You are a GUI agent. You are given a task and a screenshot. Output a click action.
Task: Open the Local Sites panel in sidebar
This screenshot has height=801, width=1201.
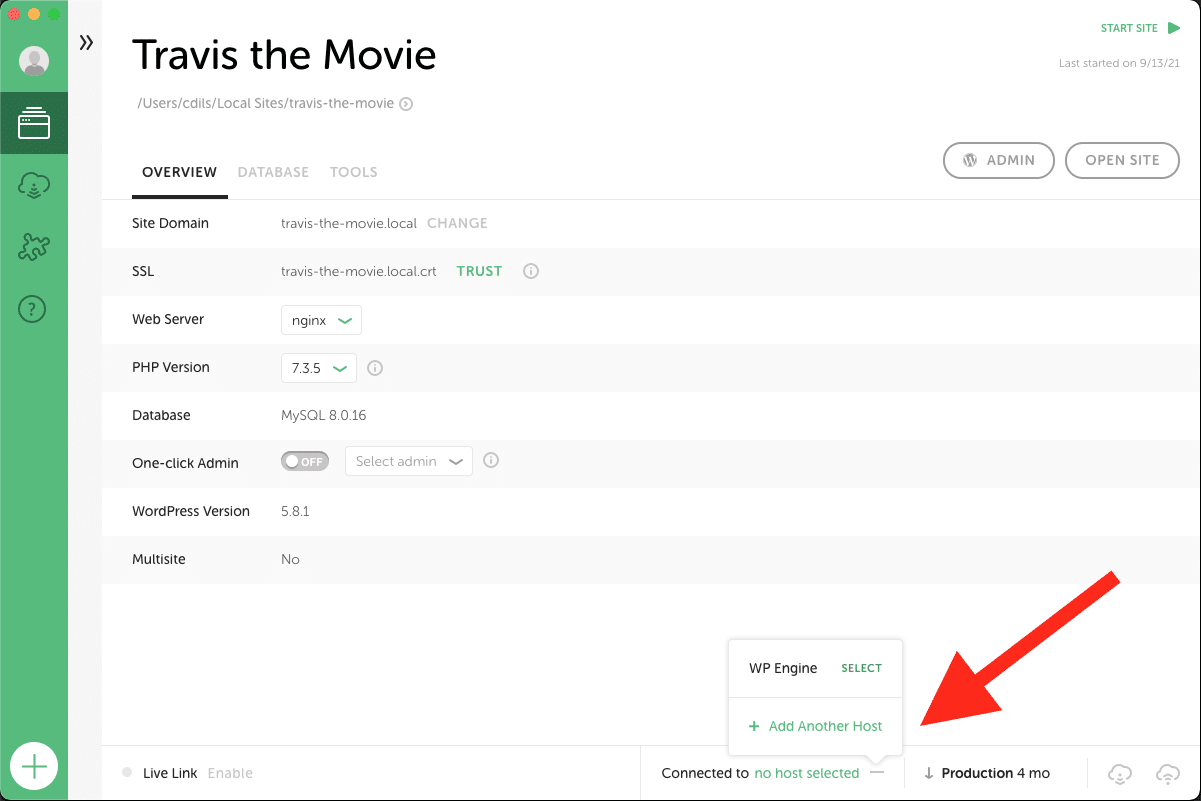34,123
